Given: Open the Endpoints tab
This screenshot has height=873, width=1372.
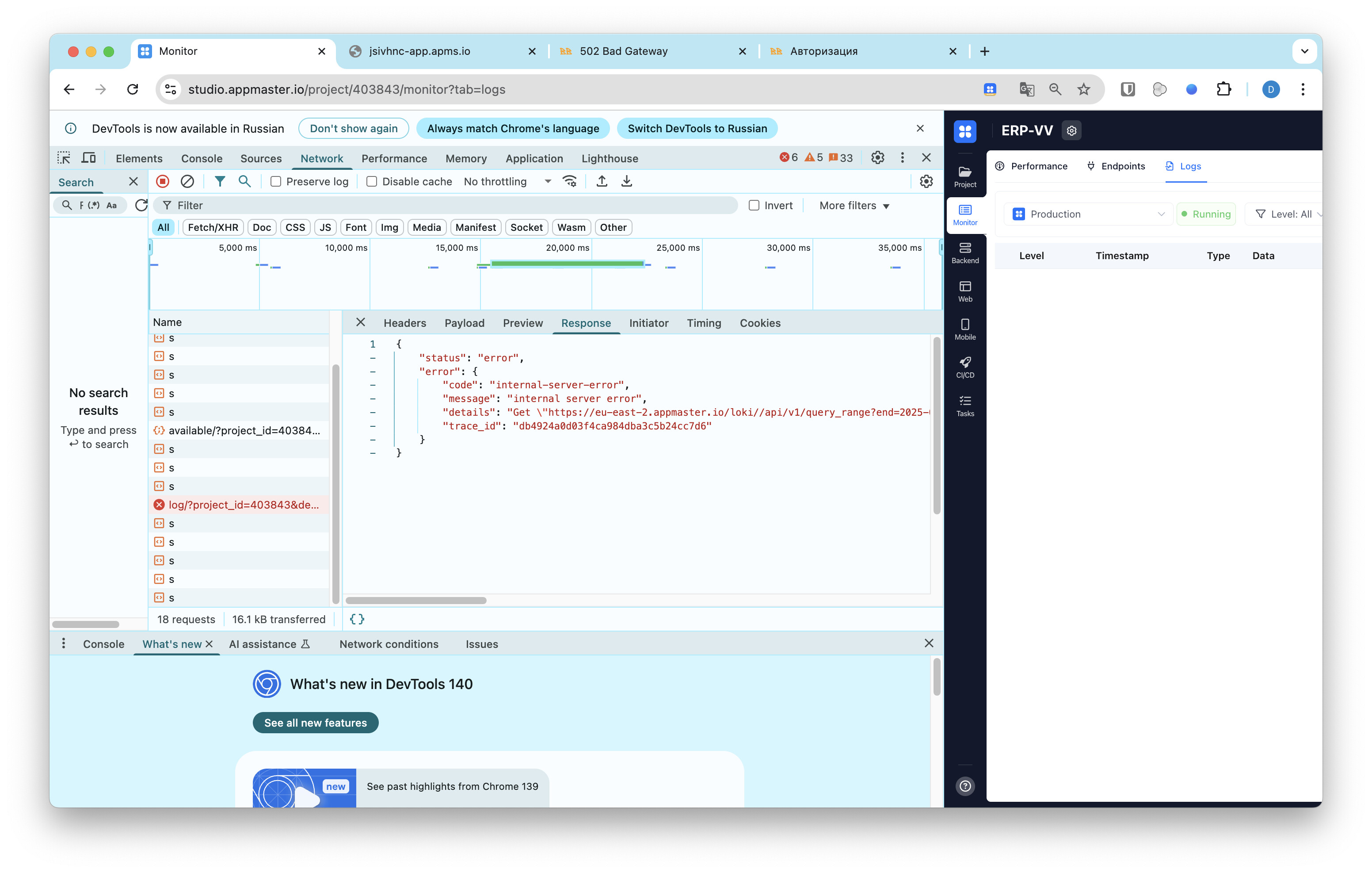Looking at the screenshot, I should 1116,166.
